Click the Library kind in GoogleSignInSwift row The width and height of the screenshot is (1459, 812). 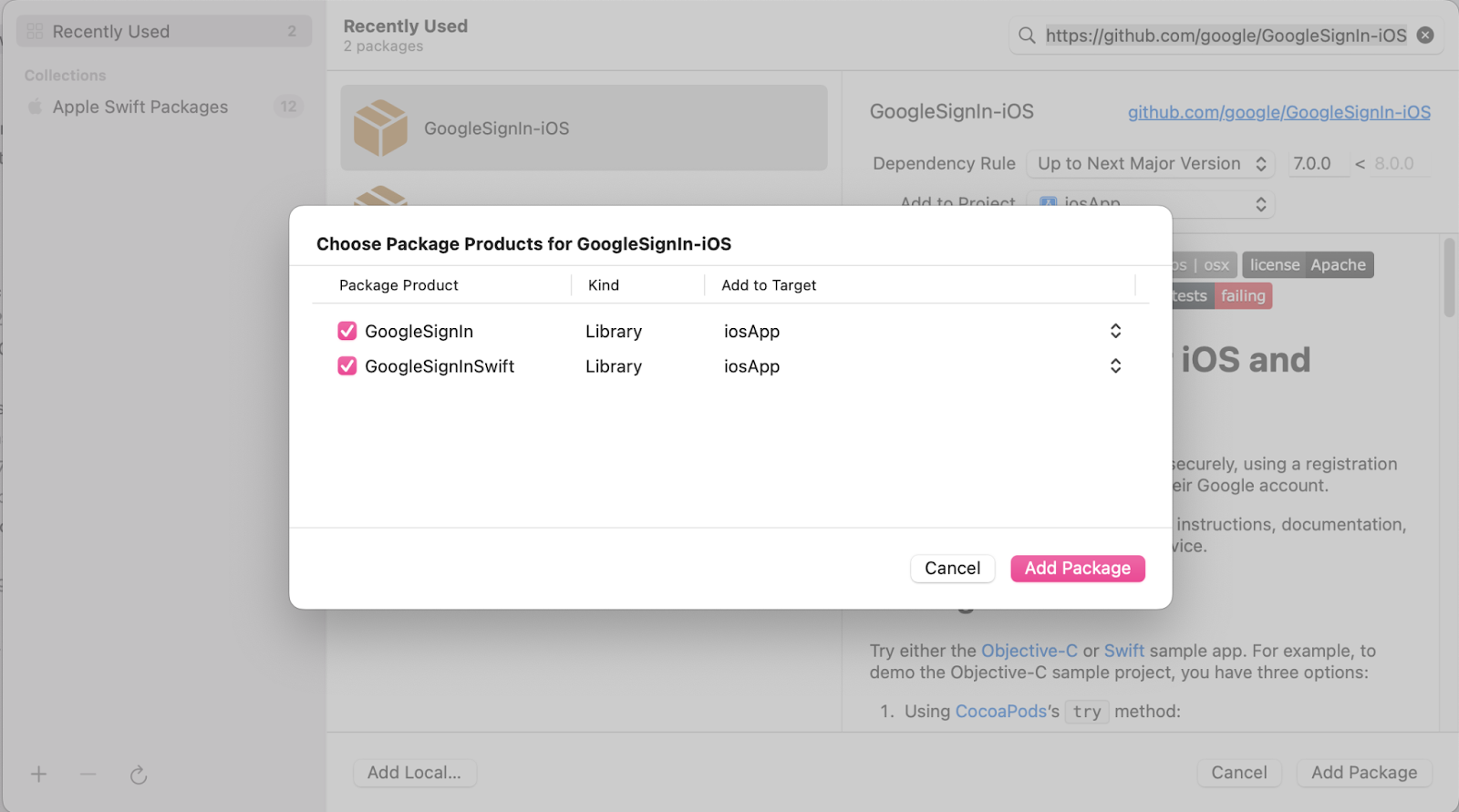coord(614,366)
